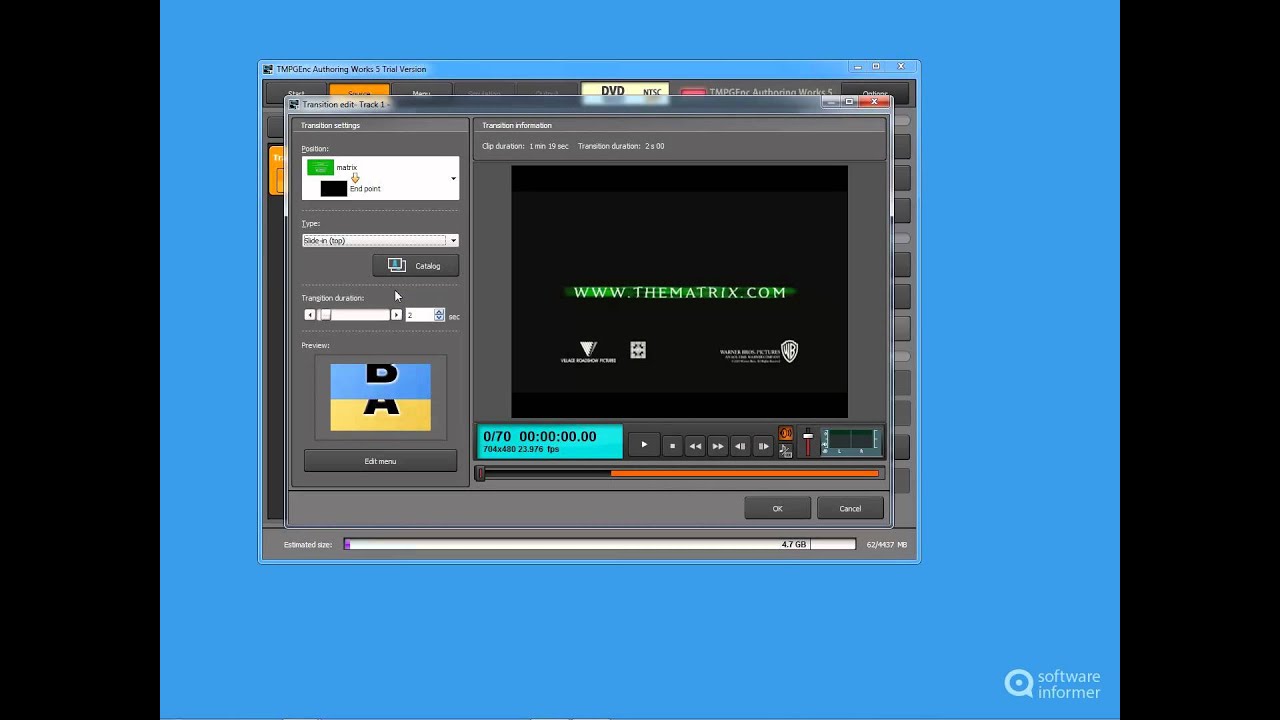Click the yellow arrow icon in the Position box
This screenshot has height=720, width=1280.
pos(355,178)
